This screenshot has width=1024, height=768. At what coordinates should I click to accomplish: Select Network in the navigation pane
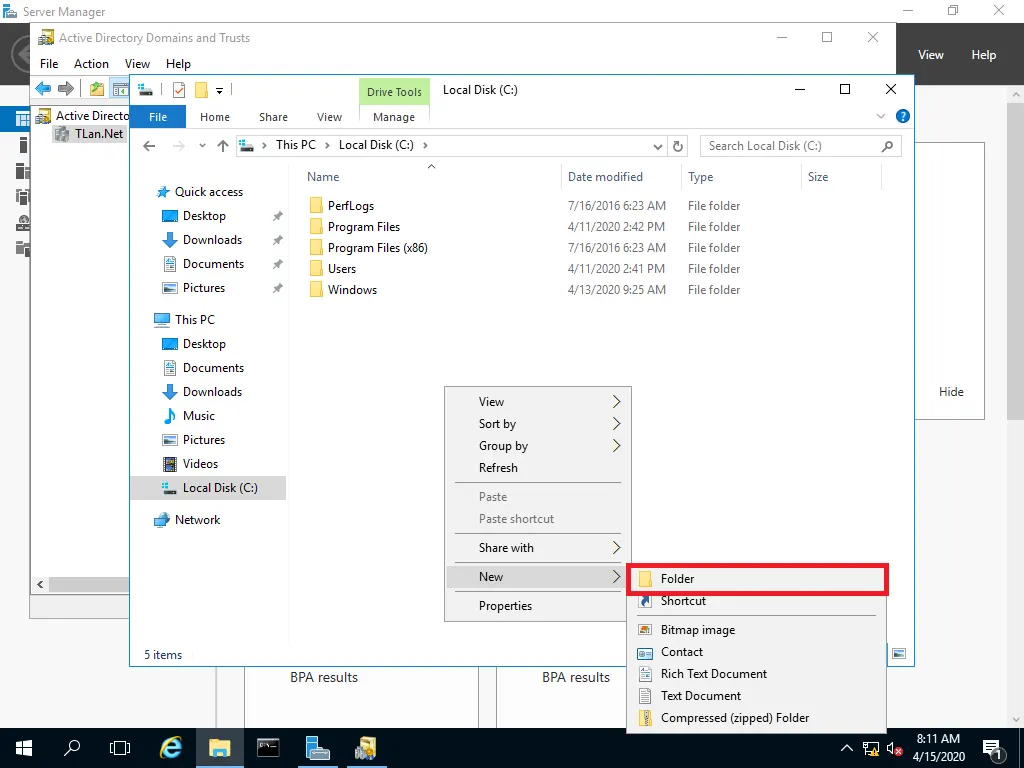(197, 520)
